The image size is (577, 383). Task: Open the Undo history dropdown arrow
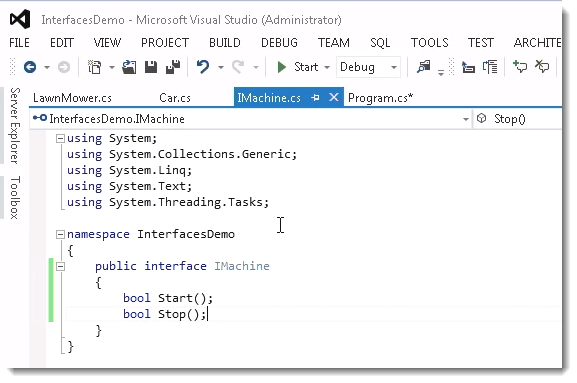click(220, 67)
